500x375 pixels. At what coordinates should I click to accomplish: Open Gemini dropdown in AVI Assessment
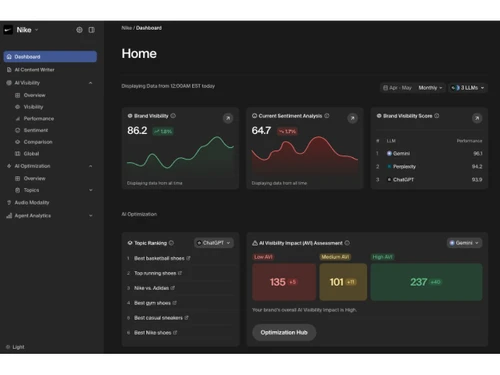(x=465, y=243)
